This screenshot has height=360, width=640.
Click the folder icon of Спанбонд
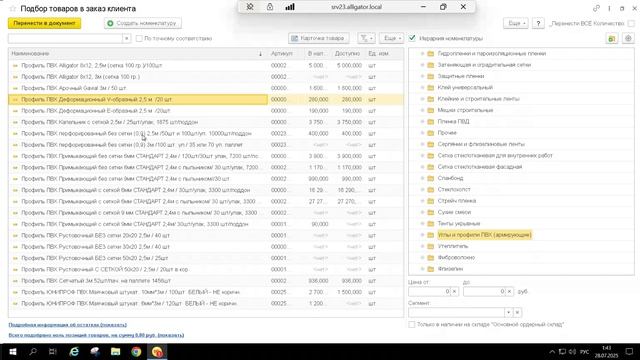(x=431, y=178)
